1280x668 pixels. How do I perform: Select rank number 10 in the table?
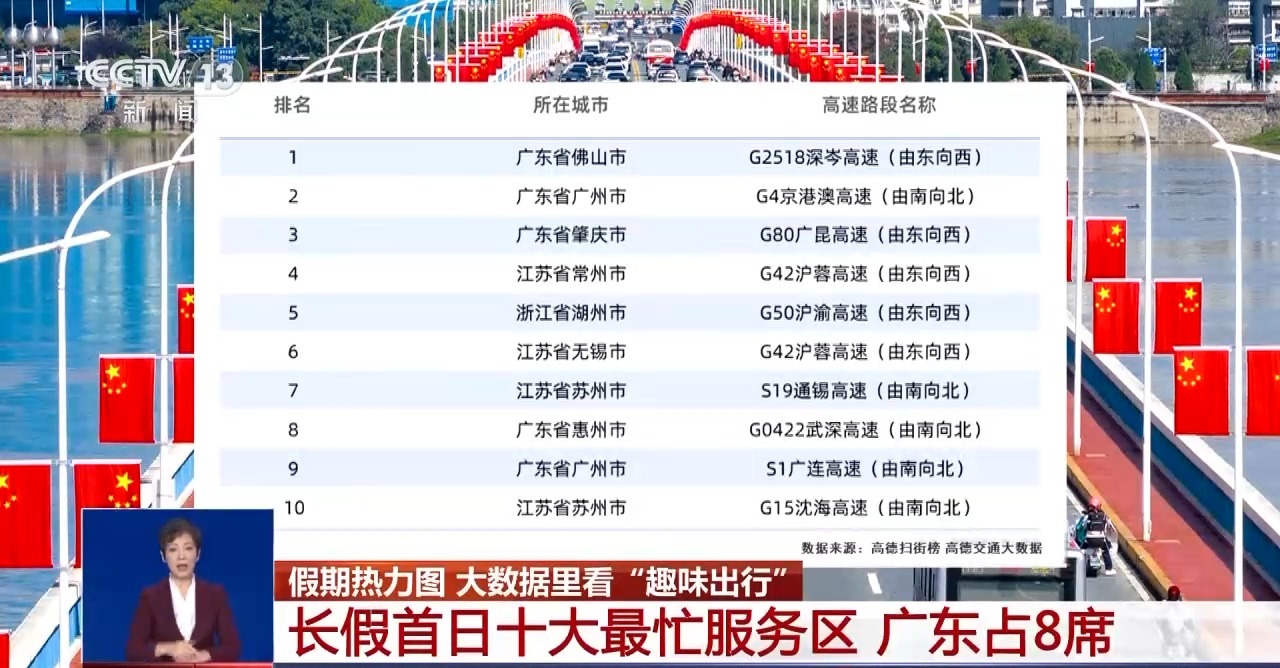294,508
